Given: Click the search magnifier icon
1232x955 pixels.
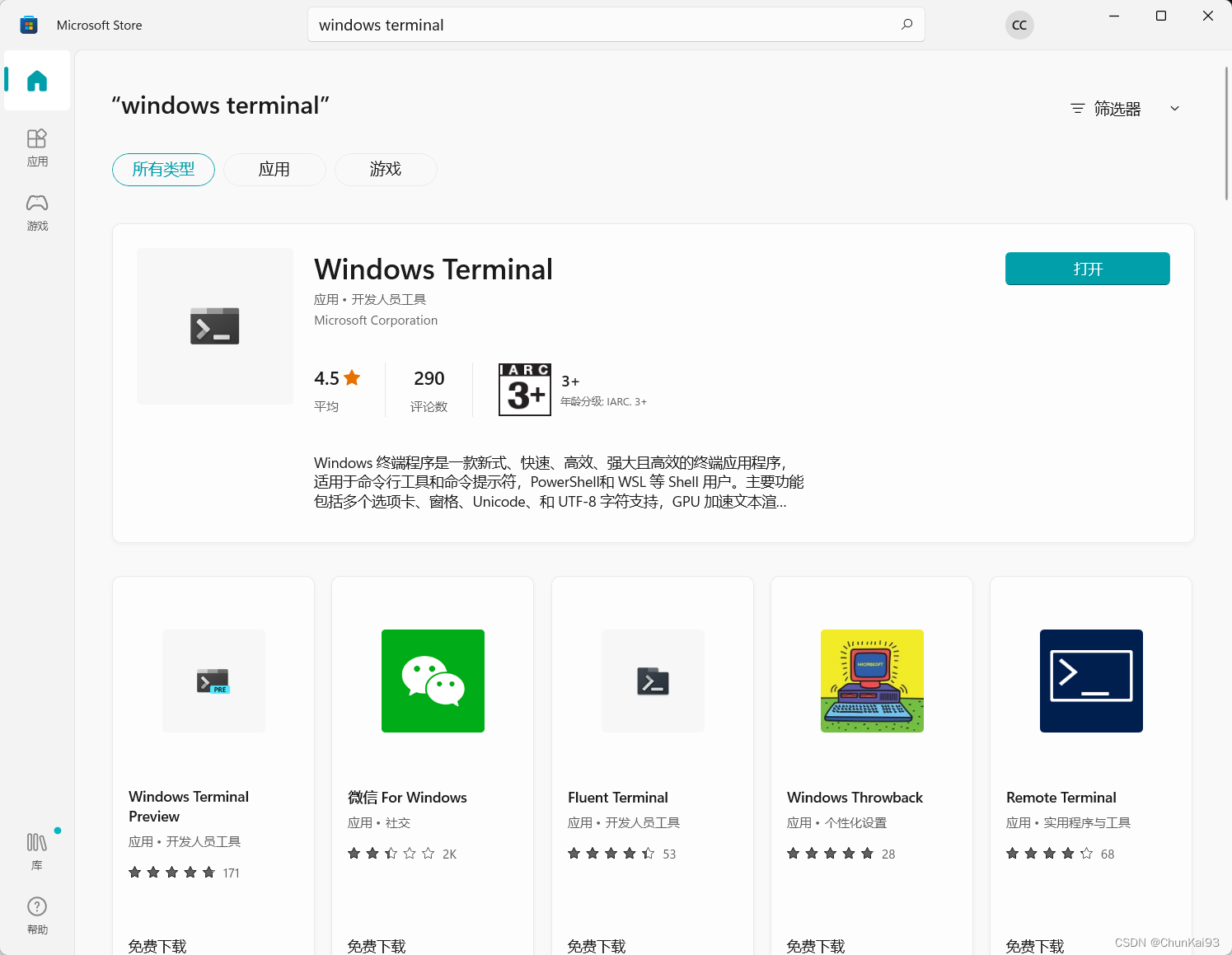Looking at the screenshot, I should pyautogui.click(x=906, y=25).
